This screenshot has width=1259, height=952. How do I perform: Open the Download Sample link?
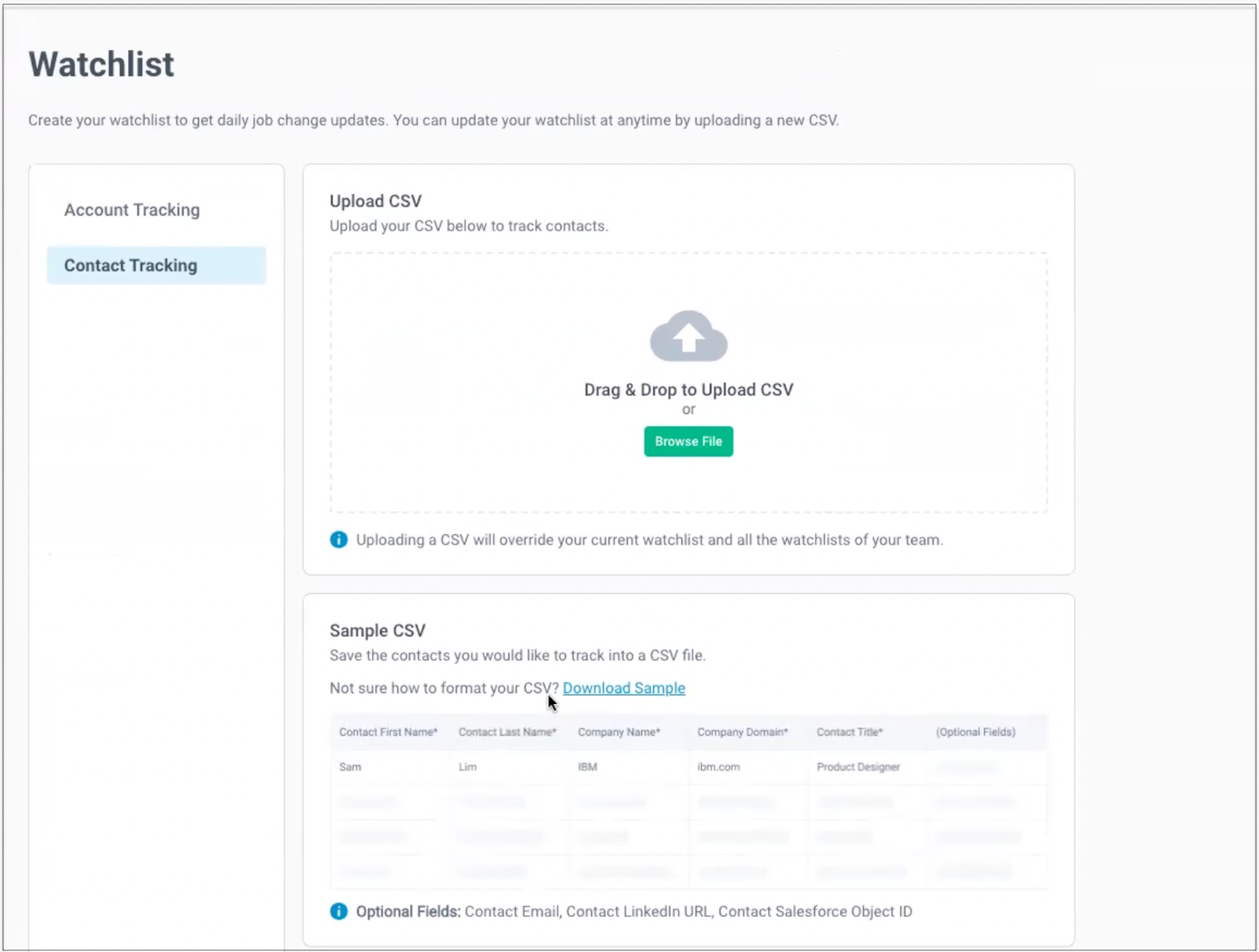click(x=623, y=688)
